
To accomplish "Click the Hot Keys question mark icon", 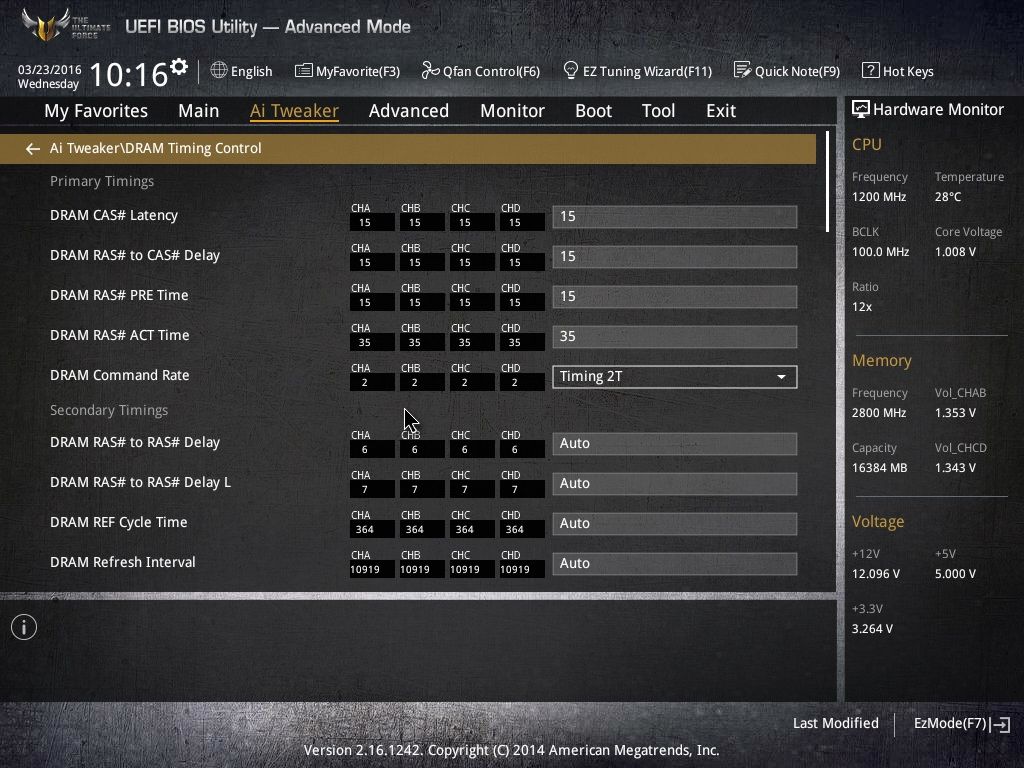I will point(871,70).
